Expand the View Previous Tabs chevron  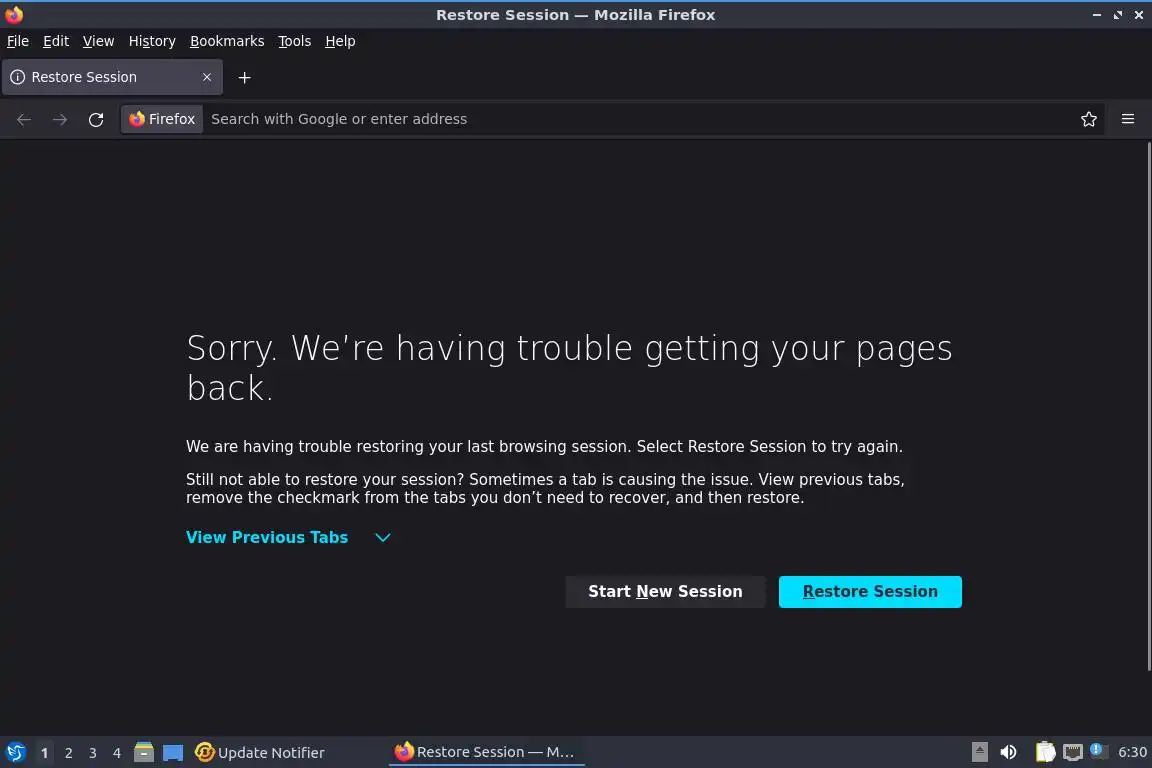(383, 537)
